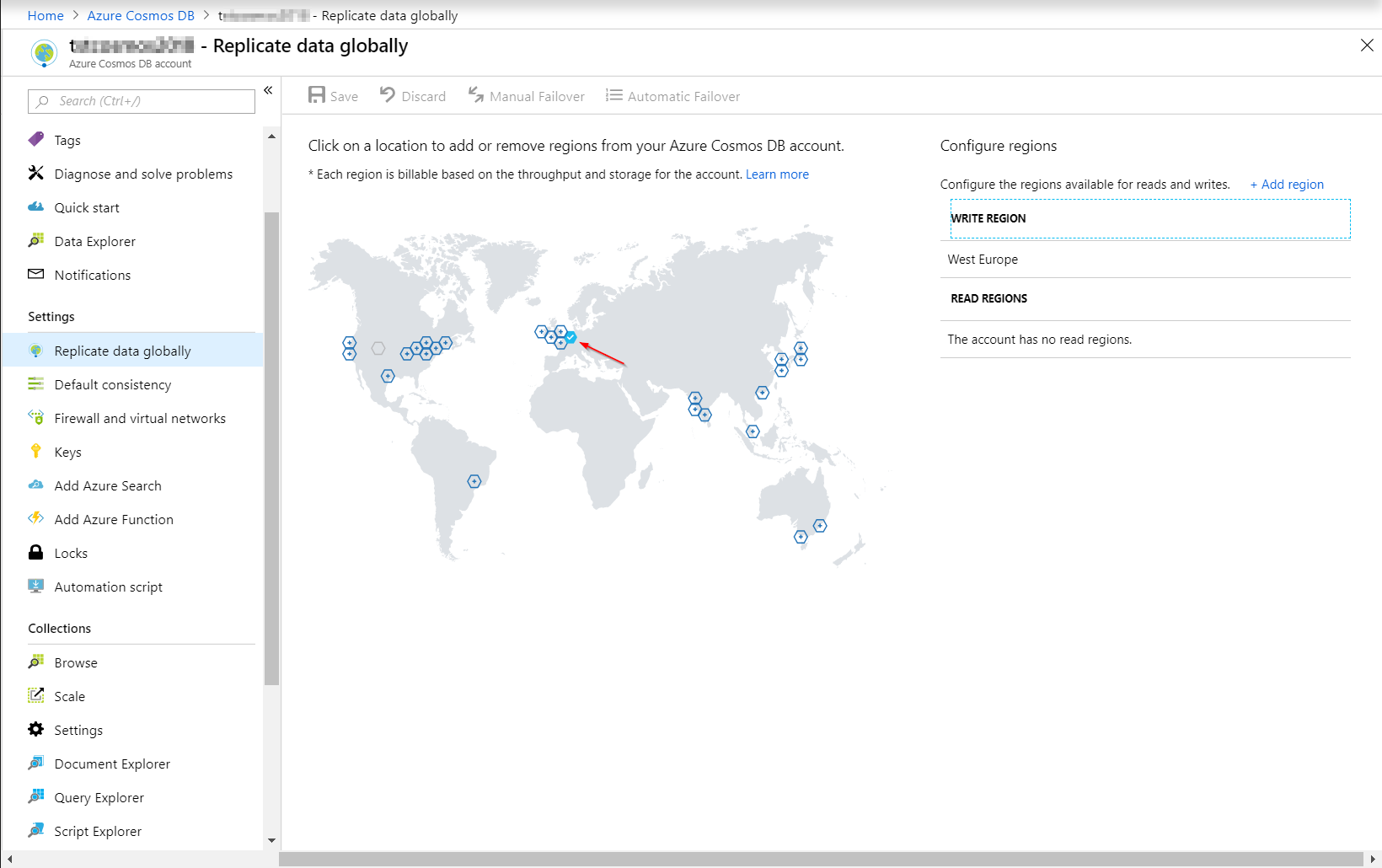Collapse the sidebar with double chevron

click(x=268, y=90)
